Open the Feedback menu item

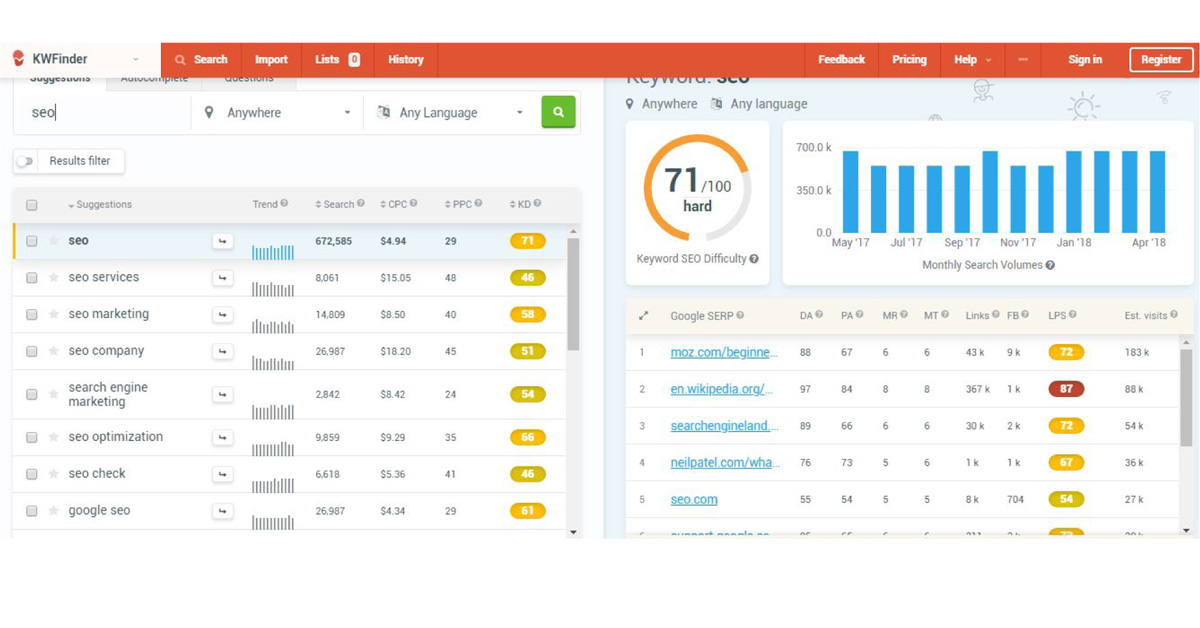[x=841, y=60]
